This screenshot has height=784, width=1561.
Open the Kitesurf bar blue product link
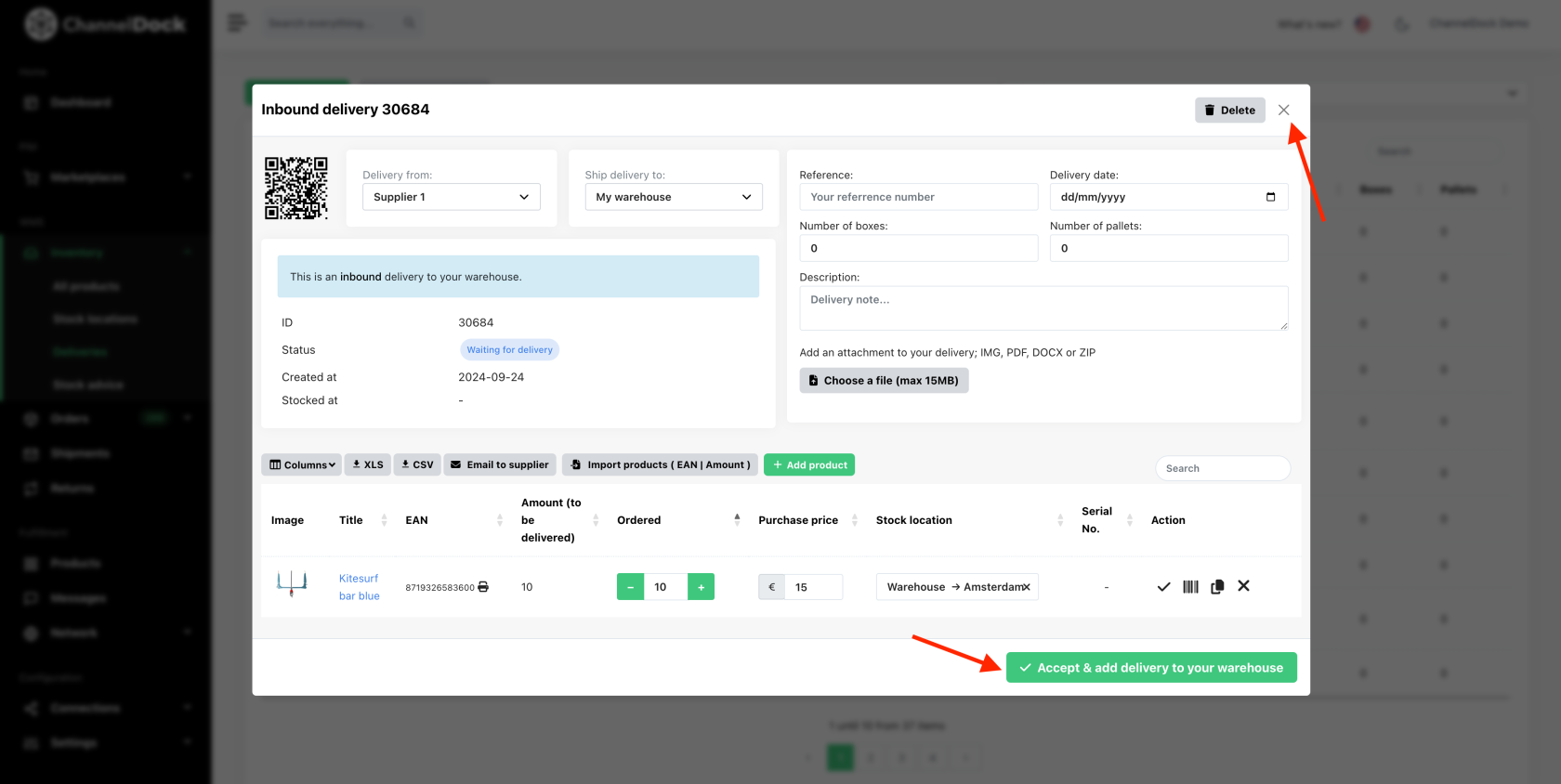pos(359,587)
